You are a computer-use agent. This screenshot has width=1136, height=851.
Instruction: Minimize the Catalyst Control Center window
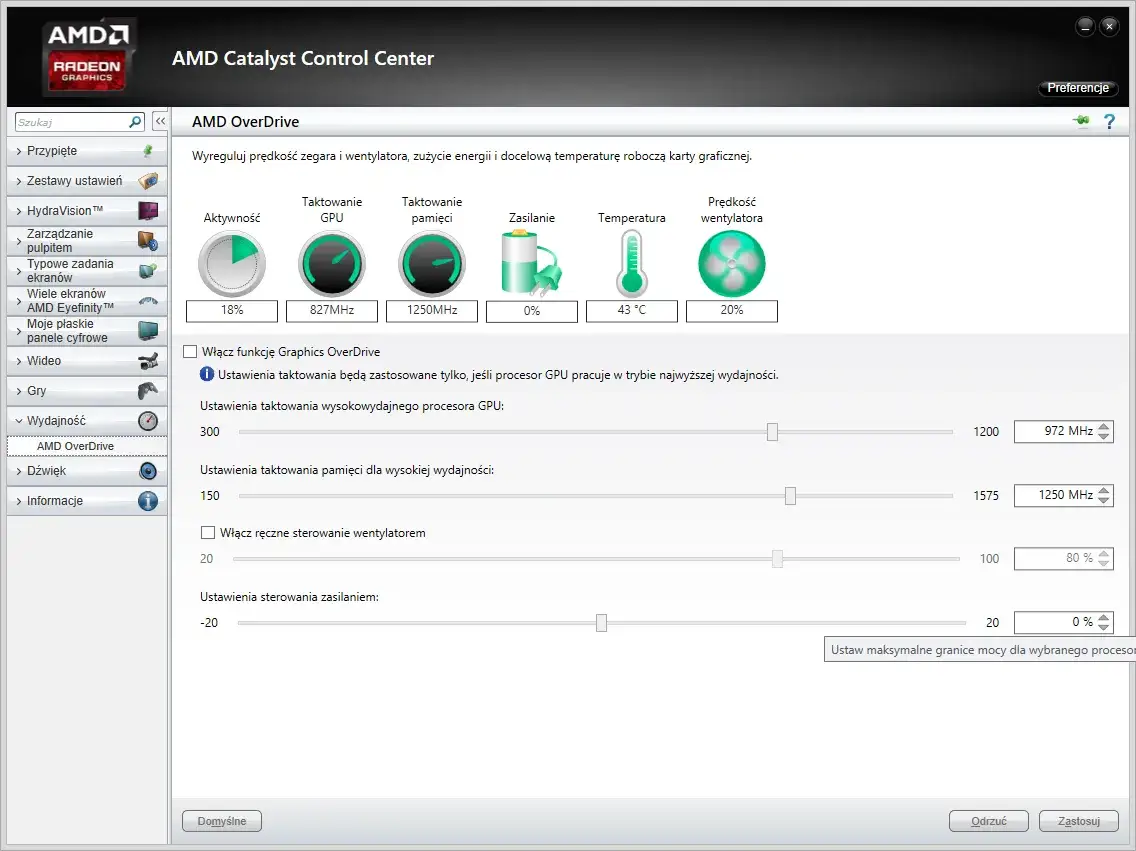coord(1085,26)
